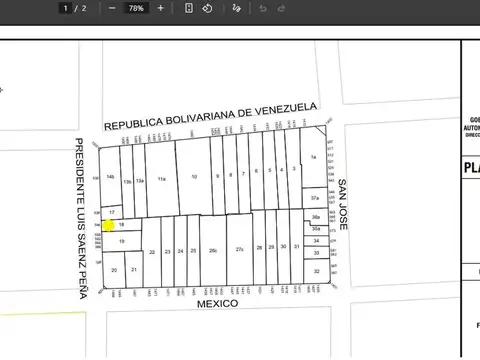Click parcel label 10
Screen dimensions: 480x360
point(194,177)
